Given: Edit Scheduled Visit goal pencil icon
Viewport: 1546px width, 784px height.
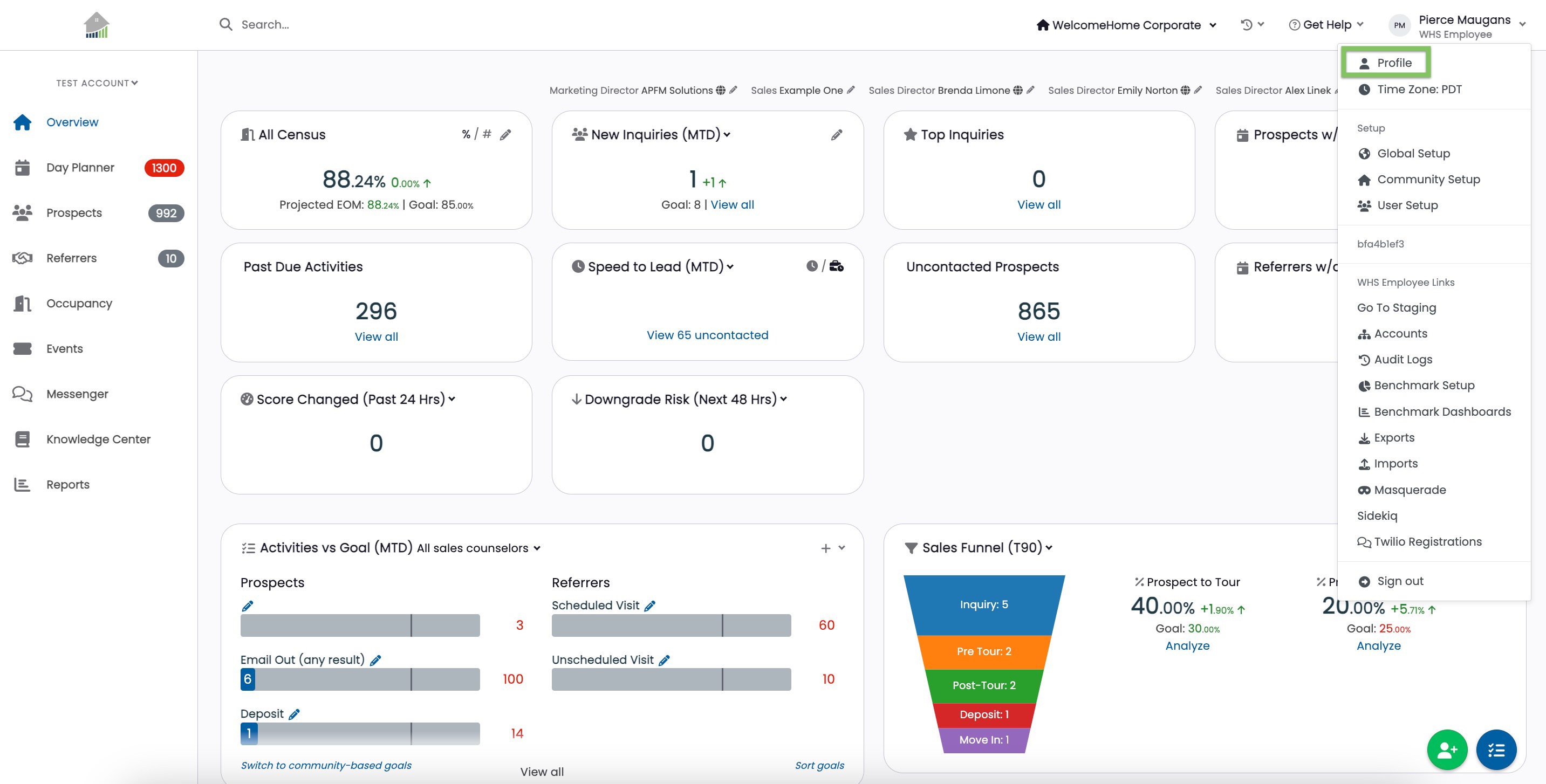Looking at the screenshot, I should click(649, 606).
